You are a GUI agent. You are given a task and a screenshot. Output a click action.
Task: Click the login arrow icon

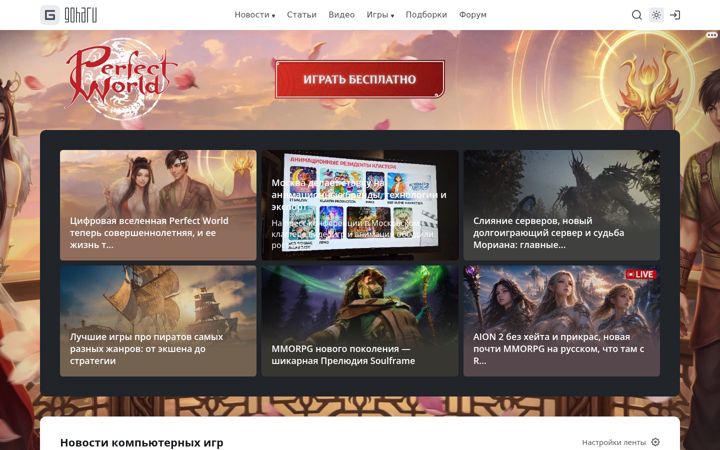pyautogui.click(x=675, y=15)
